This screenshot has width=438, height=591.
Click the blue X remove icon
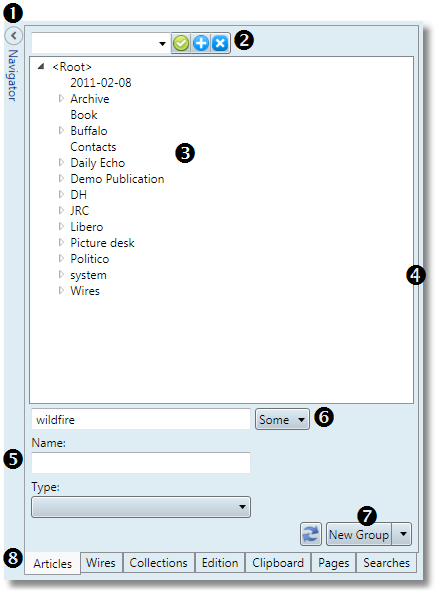220,43
